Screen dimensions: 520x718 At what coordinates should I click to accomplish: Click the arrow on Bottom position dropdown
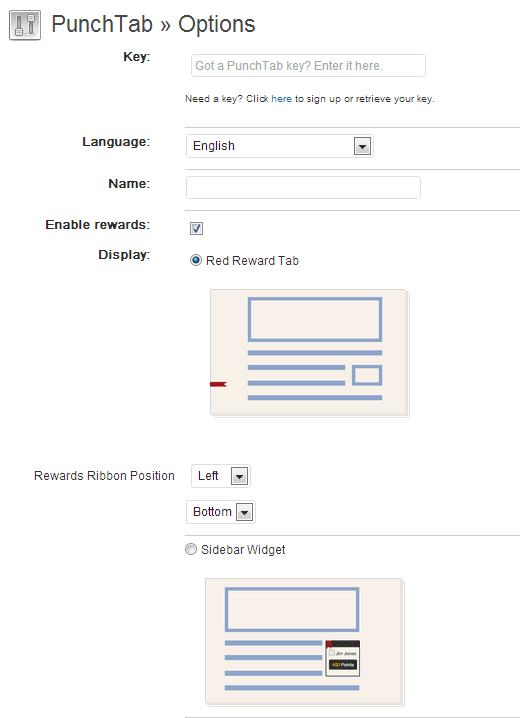point(244,512)
